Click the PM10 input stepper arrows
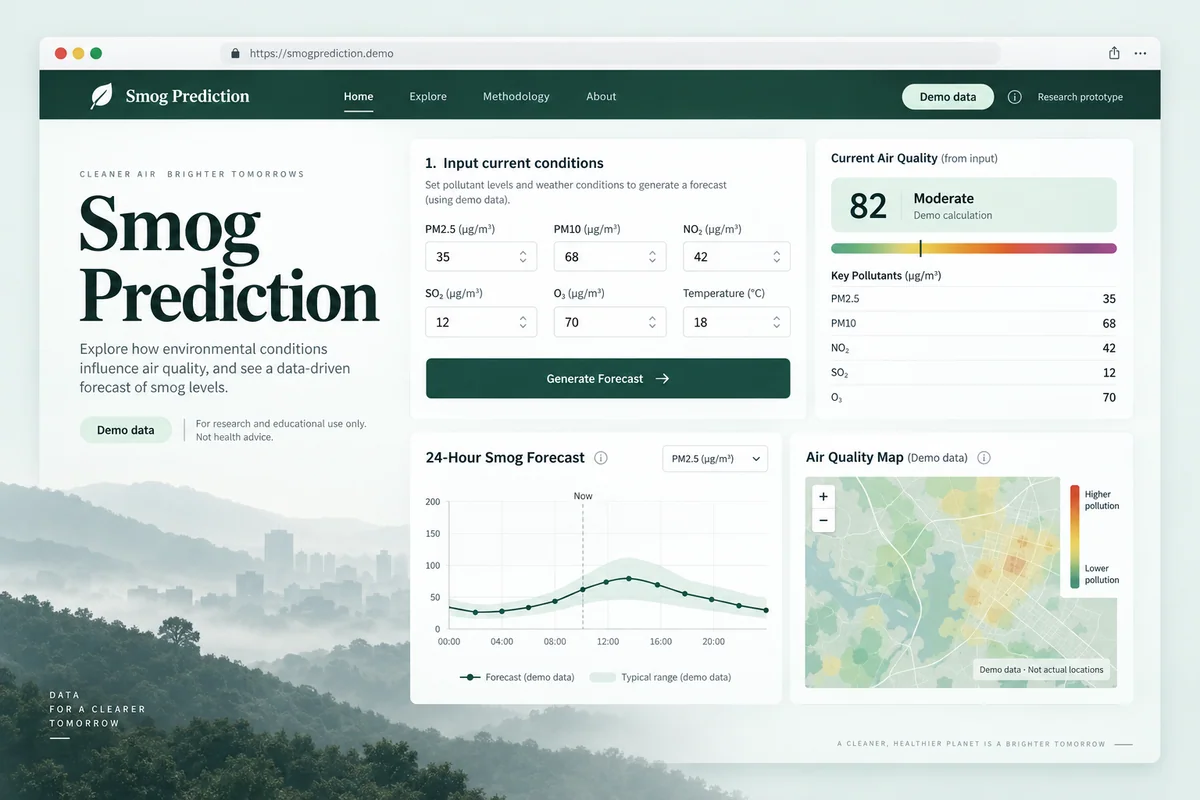This screenshot has width=1200, height=800. (x=651, y=257)
